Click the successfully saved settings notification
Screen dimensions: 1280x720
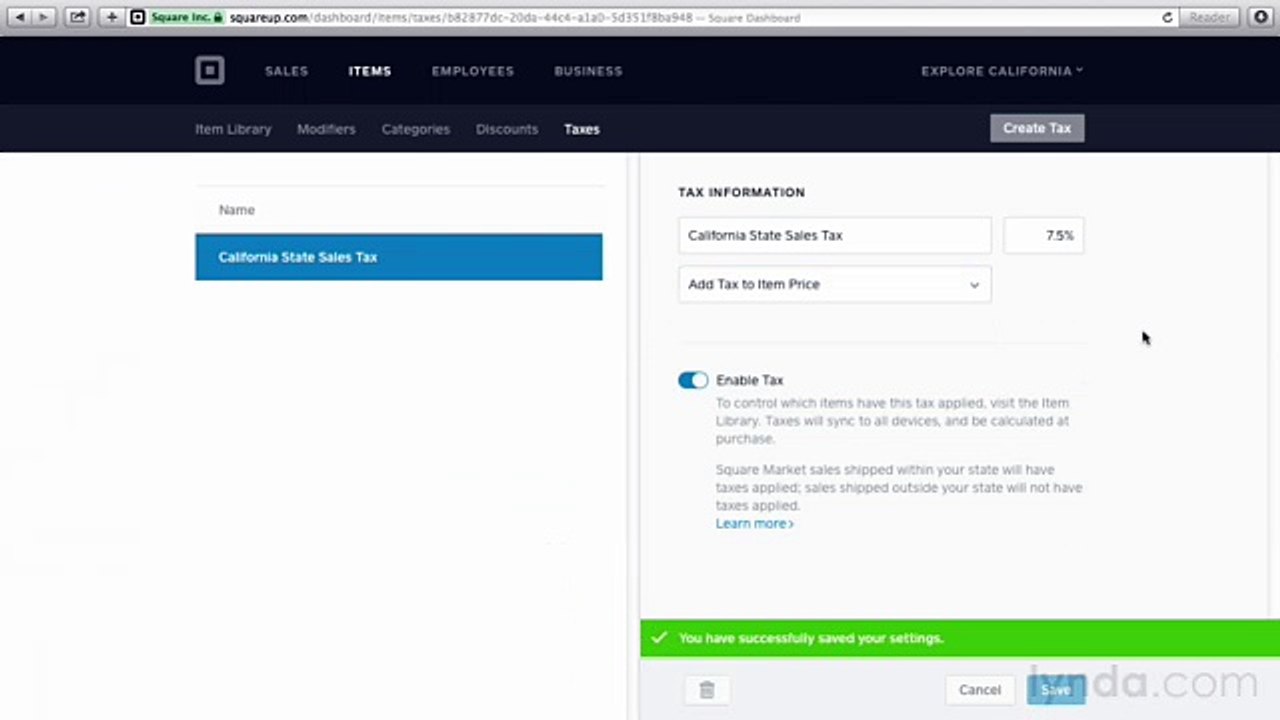coord(960,638)
